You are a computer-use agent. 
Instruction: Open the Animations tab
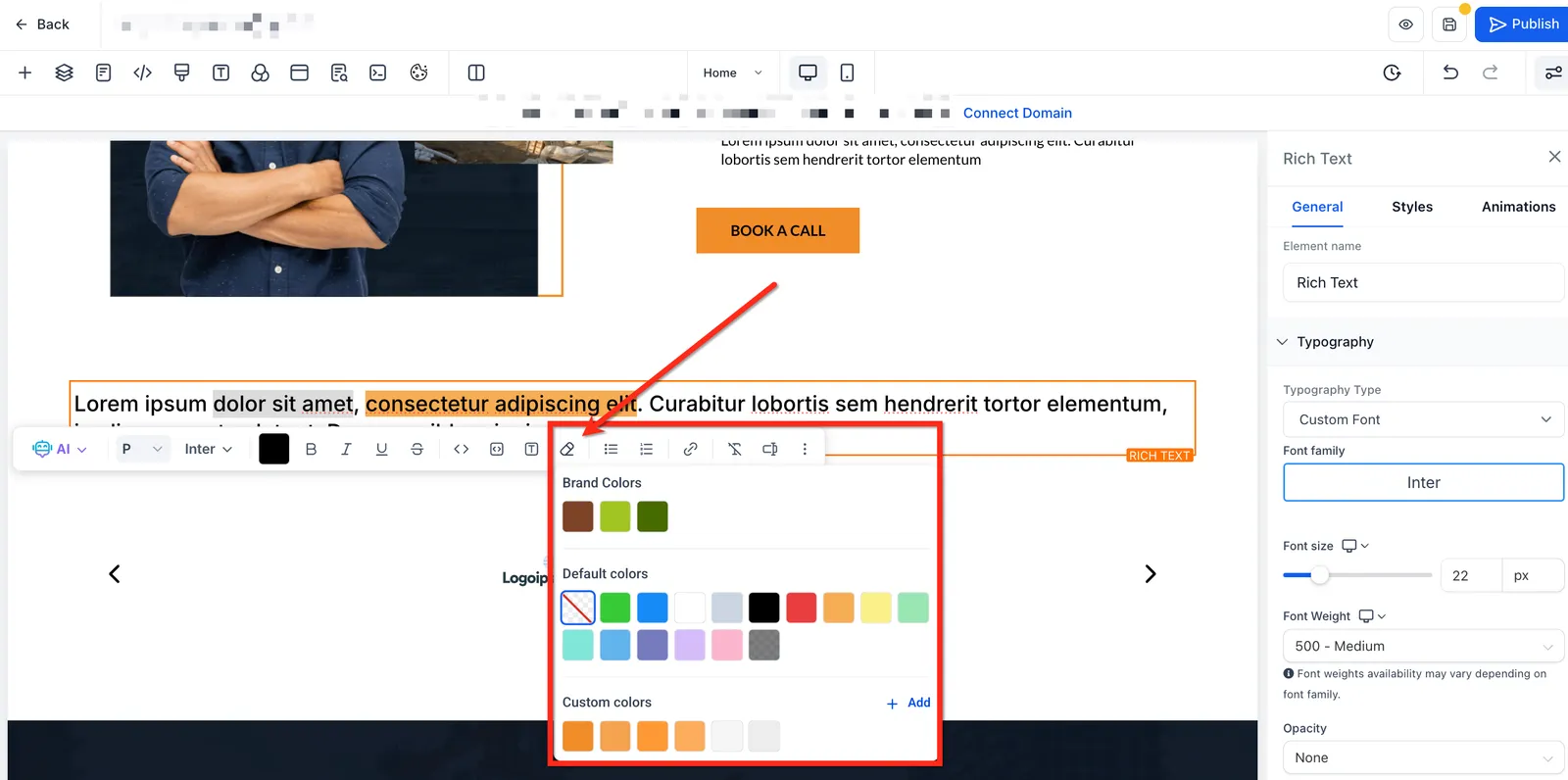point(1518,207)
